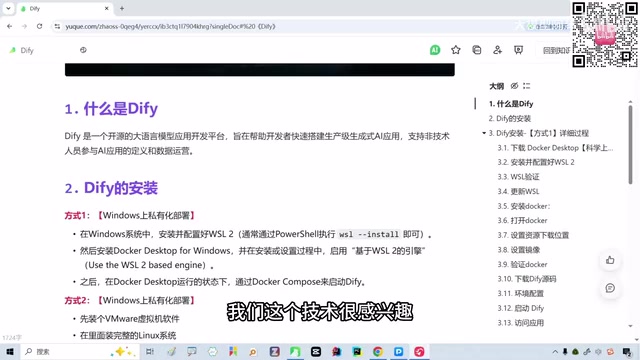Click heading 2. Dify的安装 in document

pyautogui.click(x=111, y=188)
